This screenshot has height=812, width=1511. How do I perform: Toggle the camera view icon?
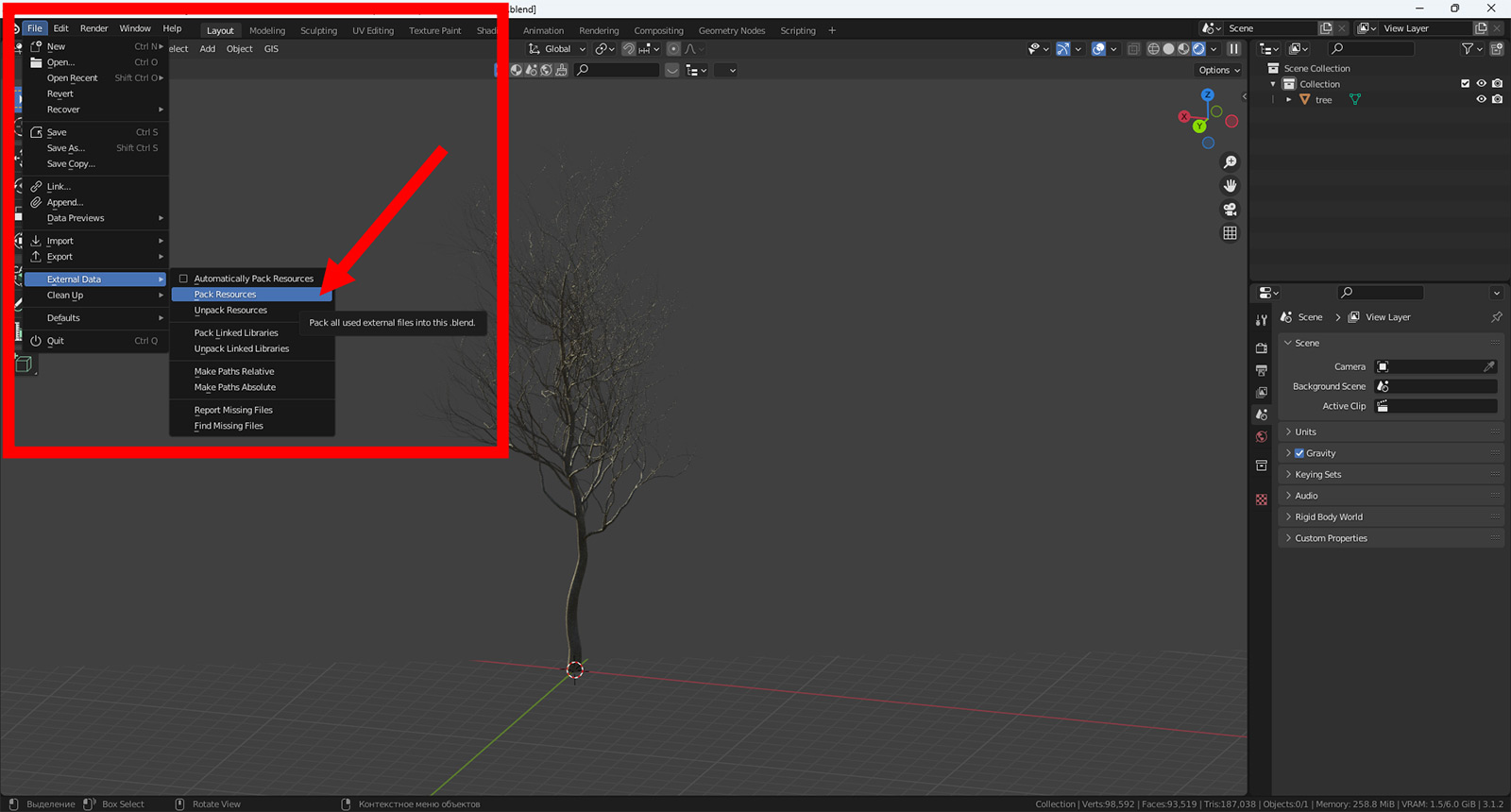[x=1230, y=210]
